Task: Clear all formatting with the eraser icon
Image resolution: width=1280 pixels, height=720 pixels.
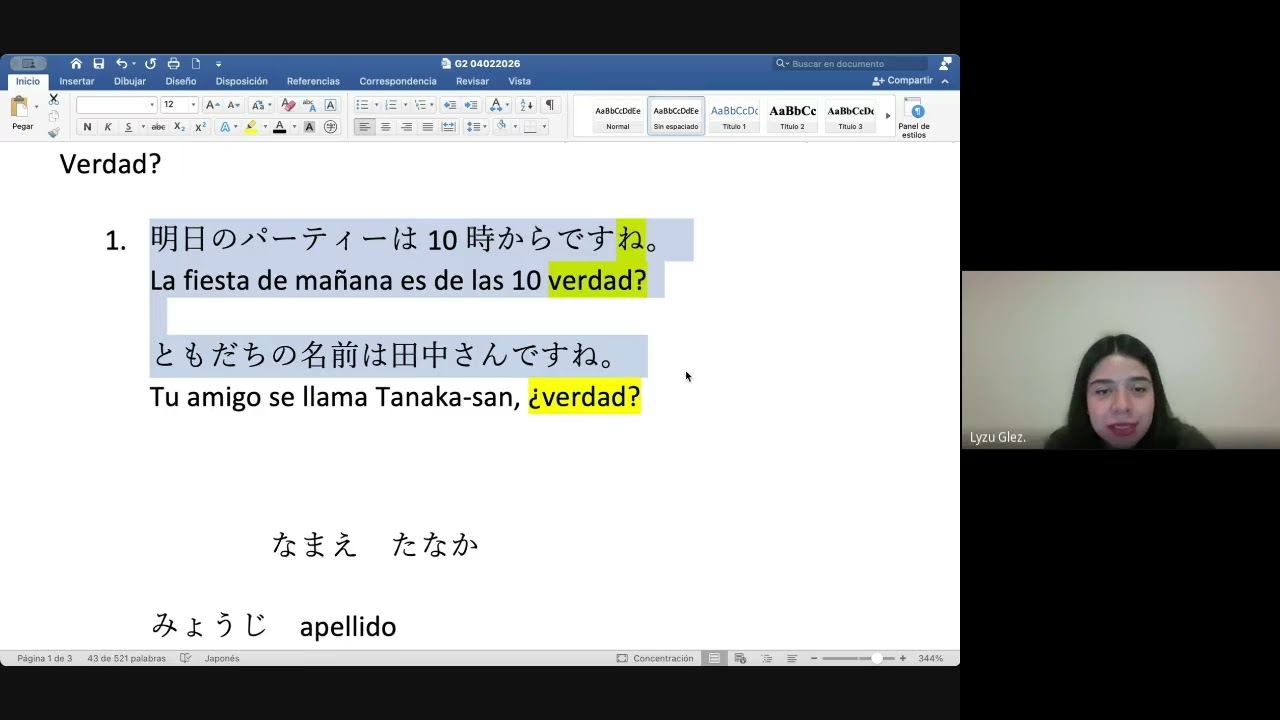Action: click(288, 105)
